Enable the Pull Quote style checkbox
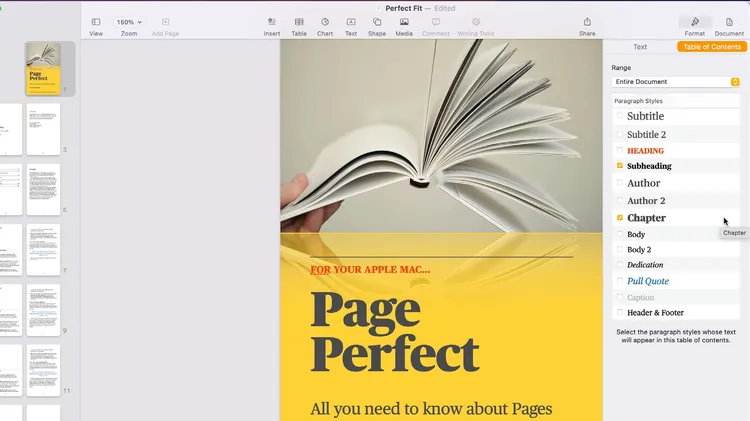 coord(620,281)
